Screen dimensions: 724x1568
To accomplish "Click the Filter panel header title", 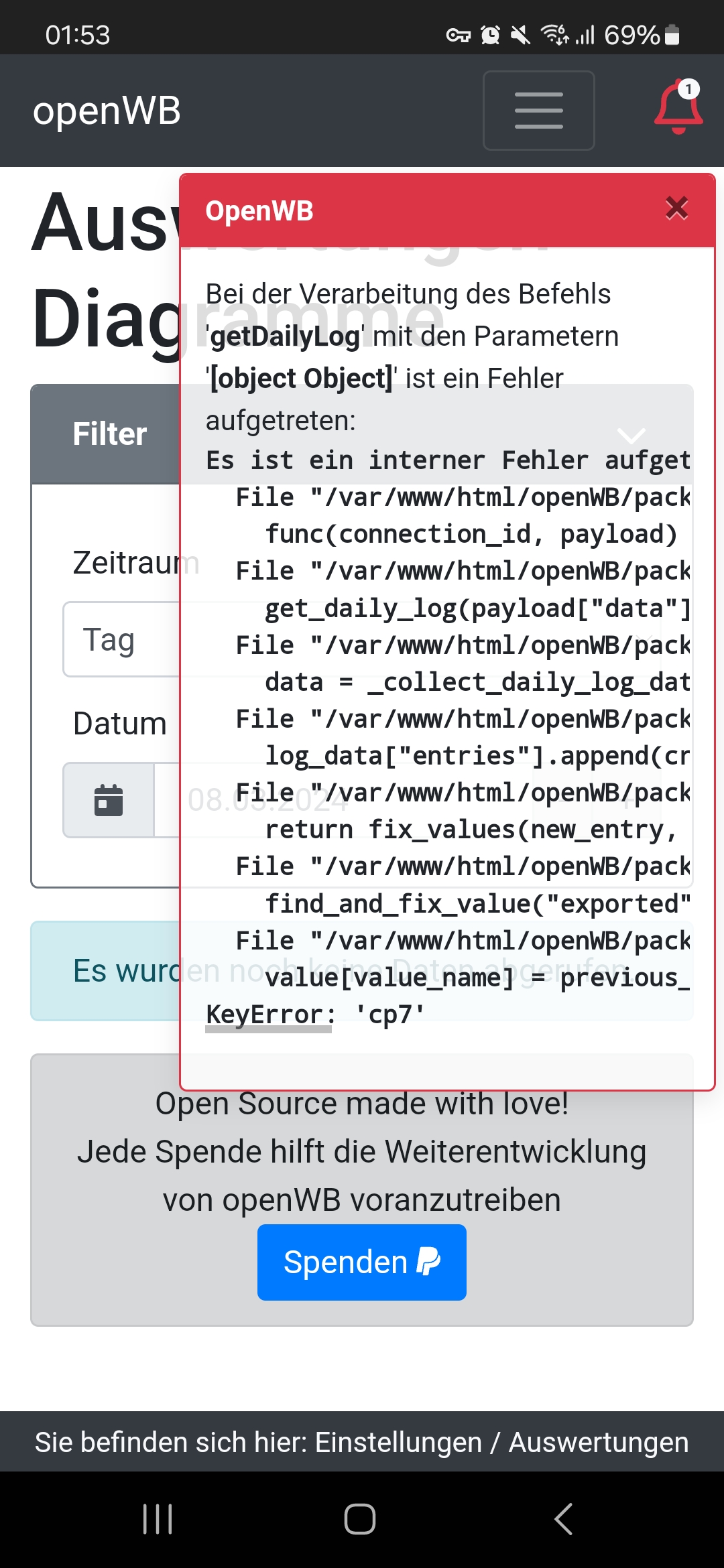I will tap(110, 434).
